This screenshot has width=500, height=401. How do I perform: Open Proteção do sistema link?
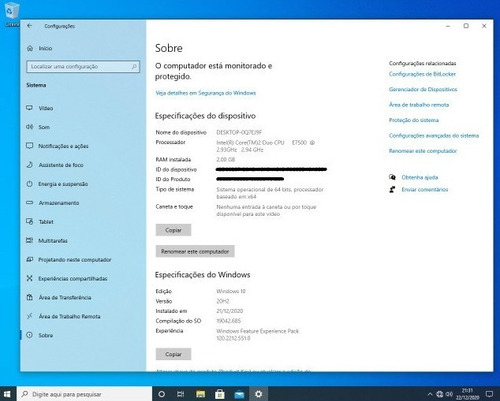pos(414,120)
